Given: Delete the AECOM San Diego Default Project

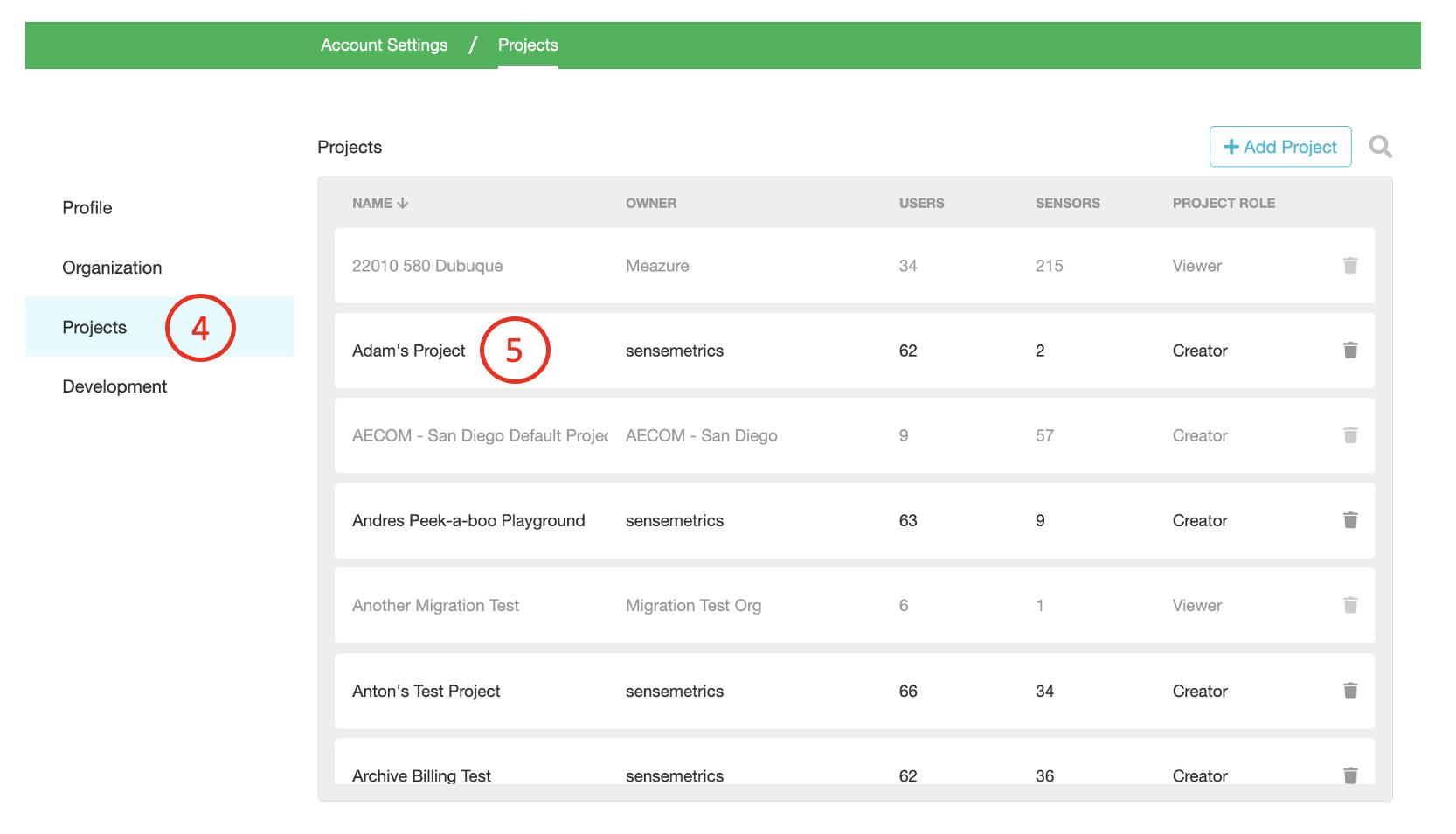Looking at the screenshot, I should 1350,435.
